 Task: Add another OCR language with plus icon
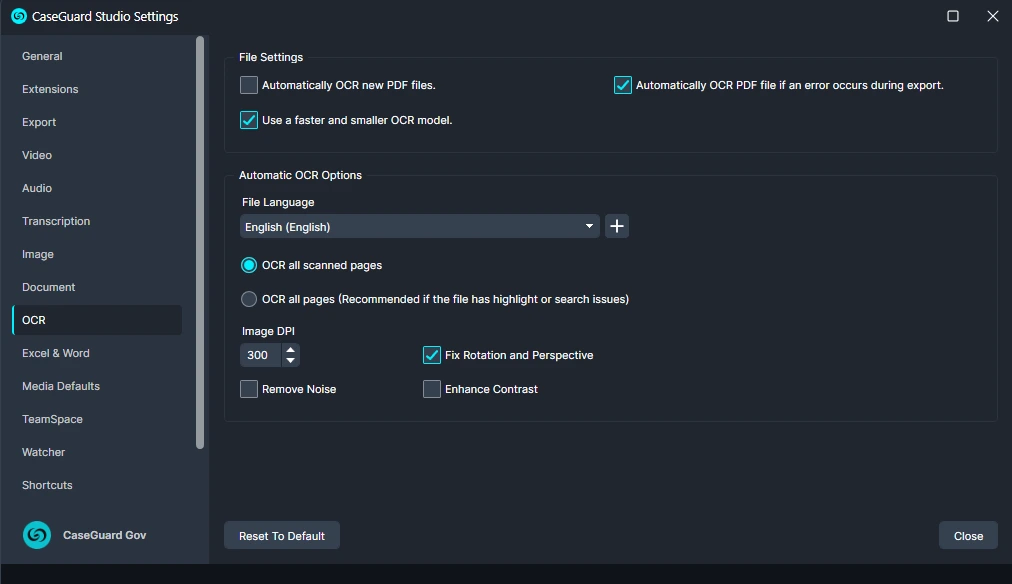[617, 227]
